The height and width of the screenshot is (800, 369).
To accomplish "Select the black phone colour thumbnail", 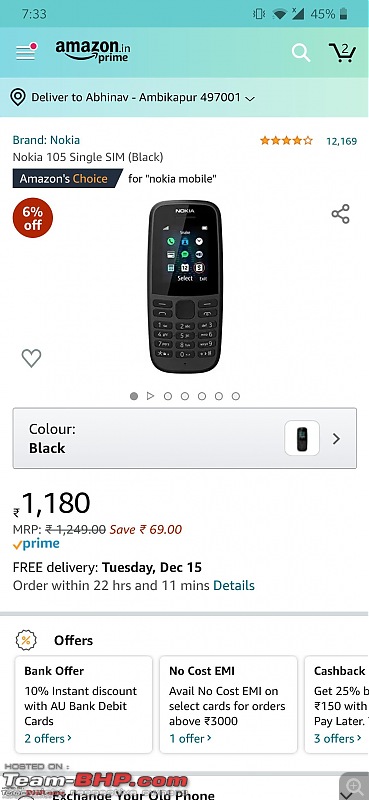I will [302, 438].
